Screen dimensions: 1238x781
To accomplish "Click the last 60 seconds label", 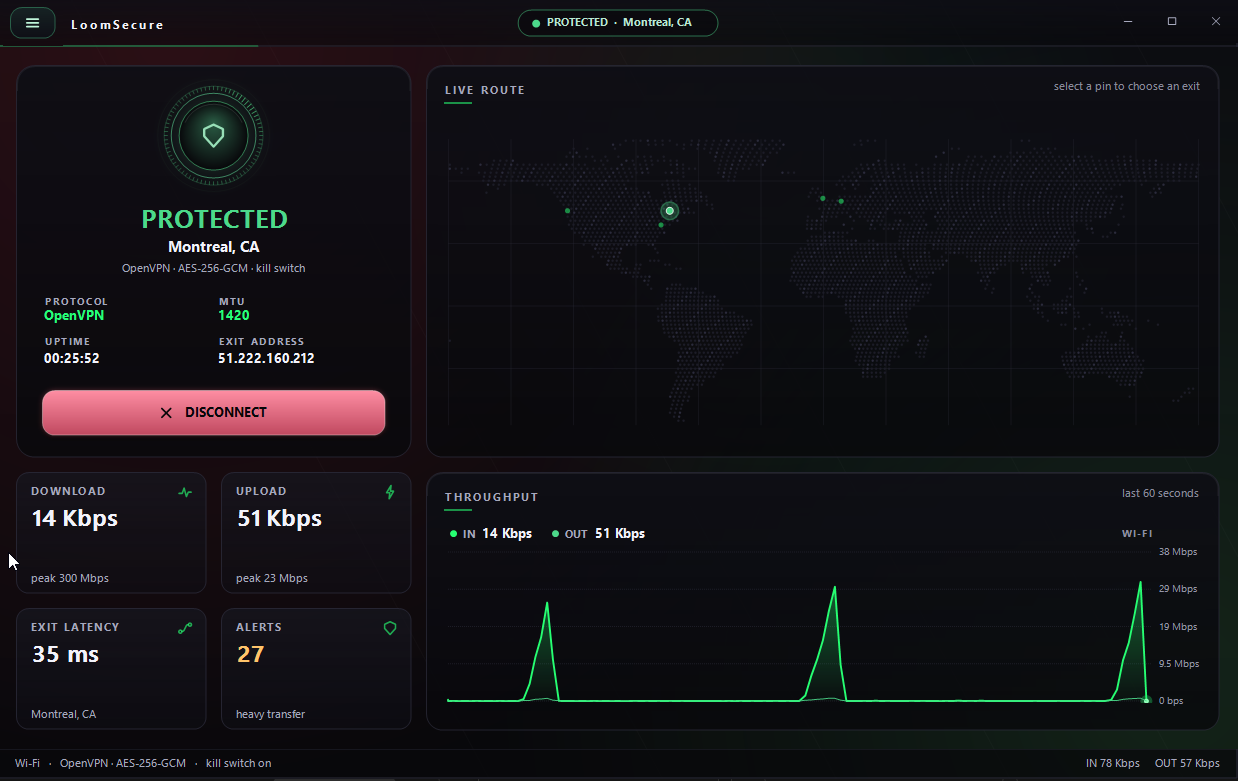I will click(1160, 493).
